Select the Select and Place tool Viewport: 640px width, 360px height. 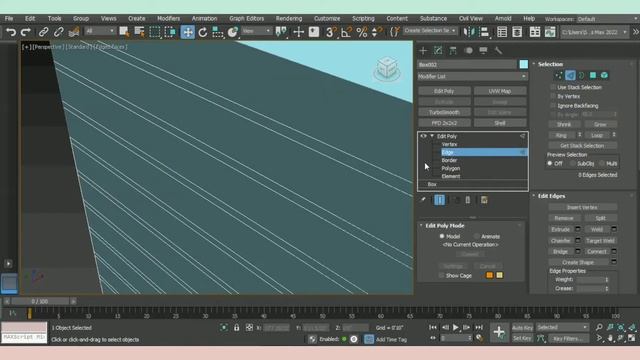(x=233, y=32)
